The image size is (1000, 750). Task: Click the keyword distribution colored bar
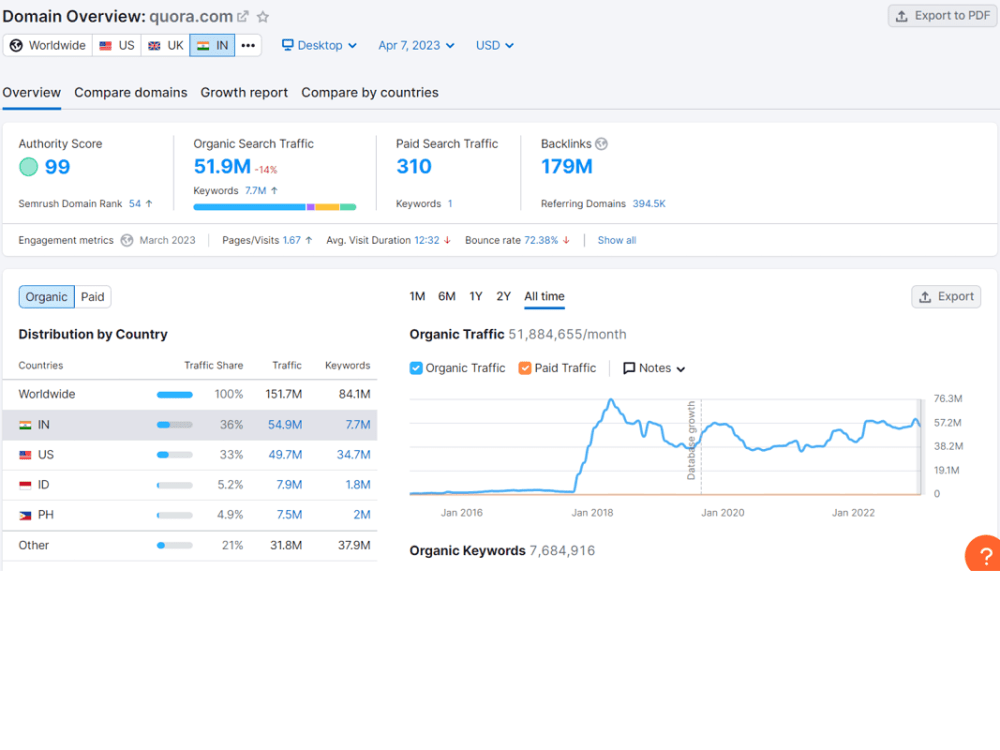[x=275, y=207]
